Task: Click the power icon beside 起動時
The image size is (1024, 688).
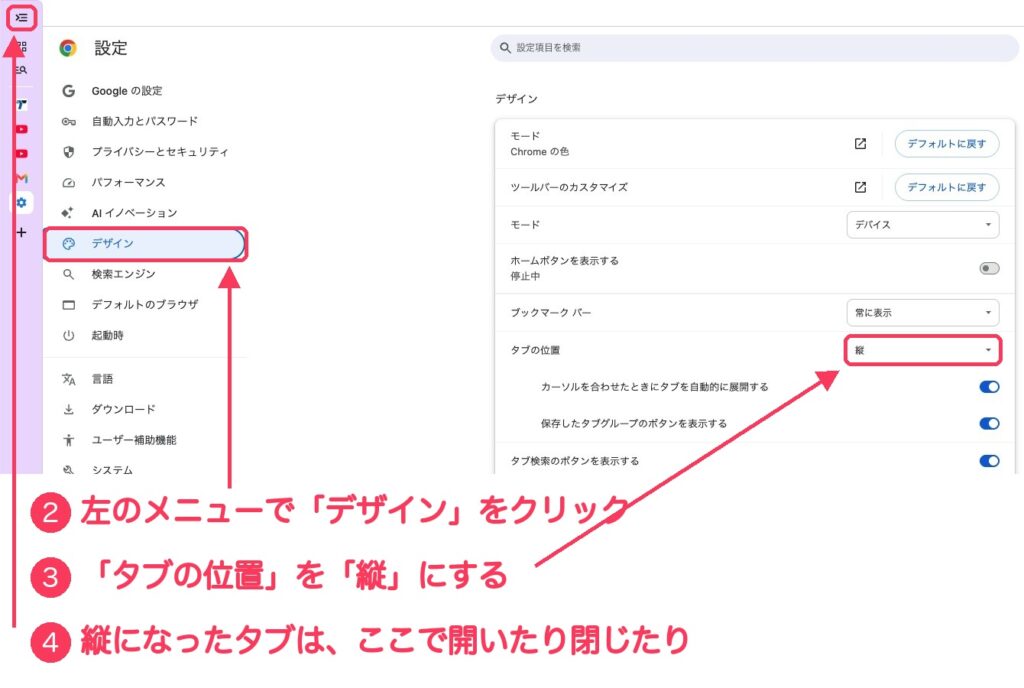Action: tap(69, 336)
